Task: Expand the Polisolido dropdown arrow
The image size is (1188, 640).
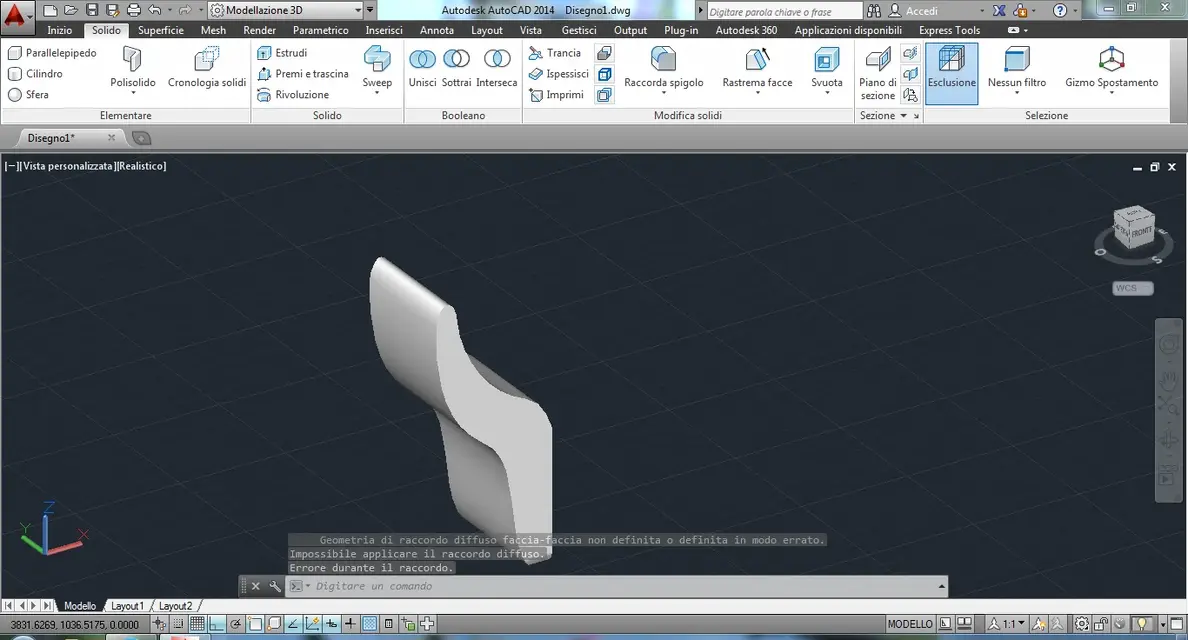Action: pyautogui.click(x=133, y=93)
